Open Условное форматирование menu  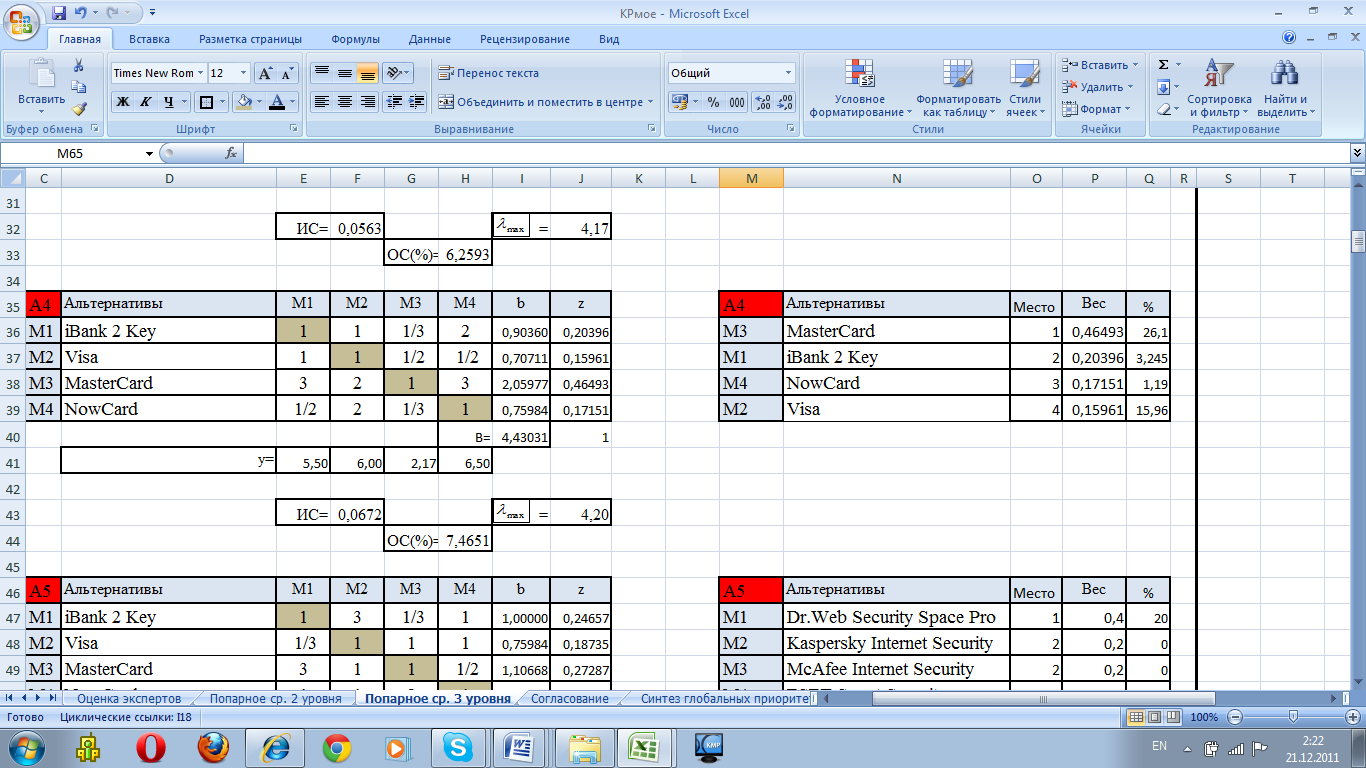click(x=860, y=88)
